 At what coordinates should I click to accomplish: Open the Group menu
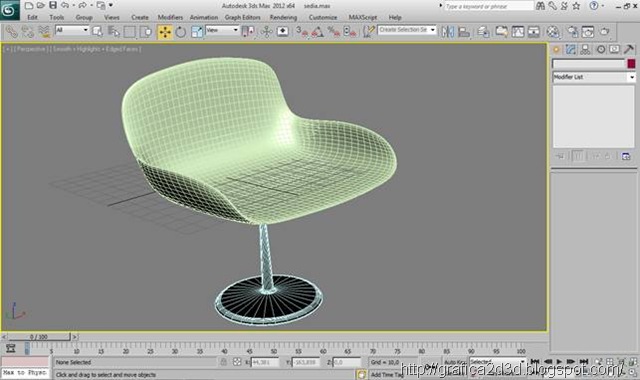click(84, 17)
